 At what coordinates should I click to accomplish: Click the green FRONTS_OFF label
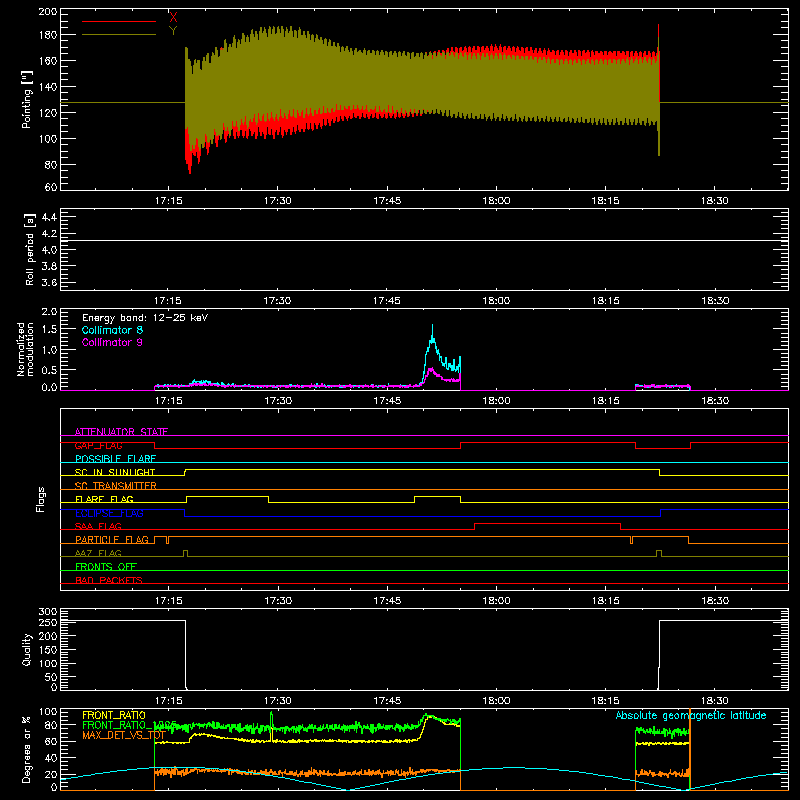click(x=106, y=566)
